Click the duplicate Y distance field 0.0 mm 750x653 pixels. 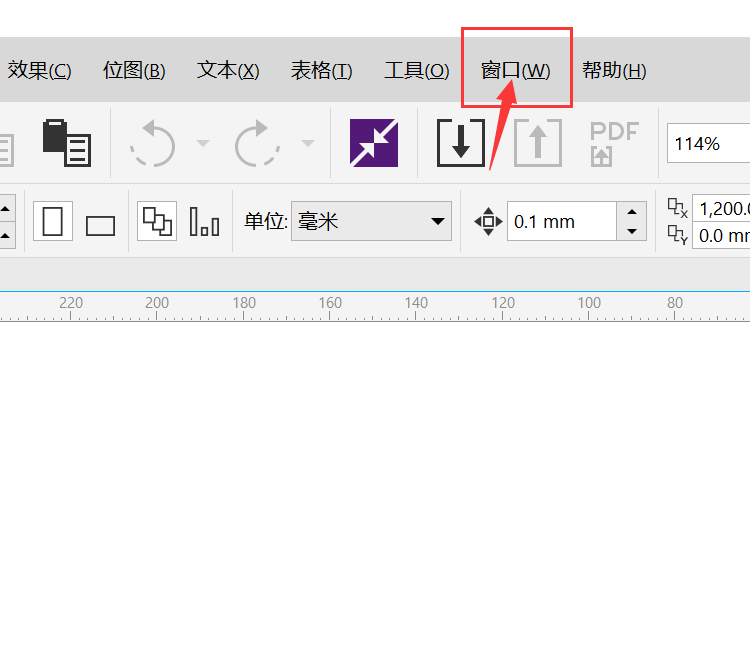click(721, 235)
